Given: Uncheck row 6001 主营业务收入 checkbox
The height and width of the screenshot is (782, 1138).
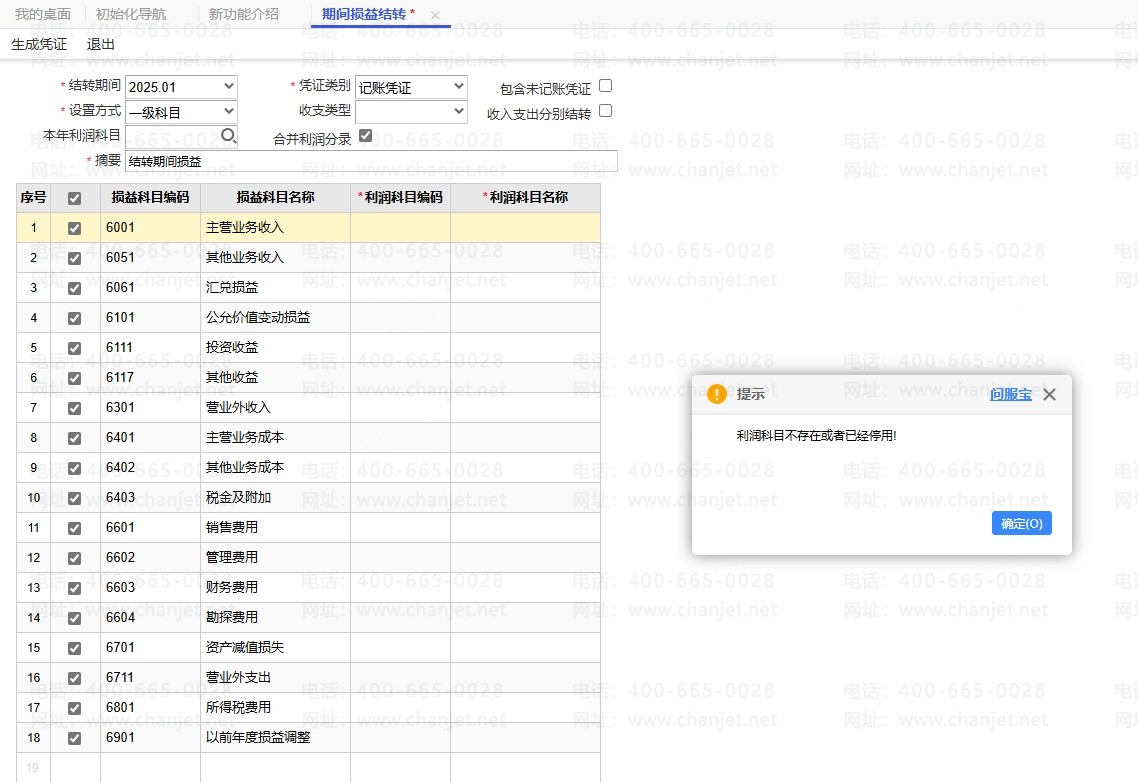Looking at the screenshot, I should point(75,228).
